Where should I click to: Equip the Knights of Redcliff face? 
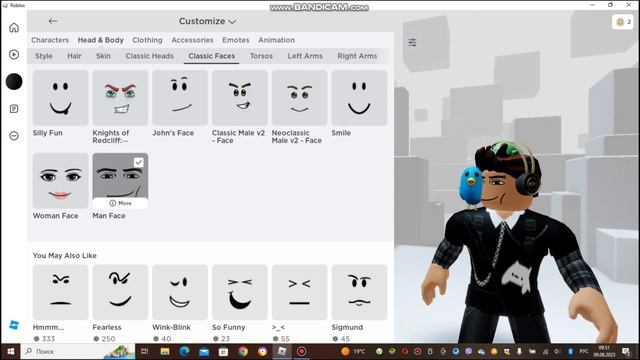[x=120, y=98]
